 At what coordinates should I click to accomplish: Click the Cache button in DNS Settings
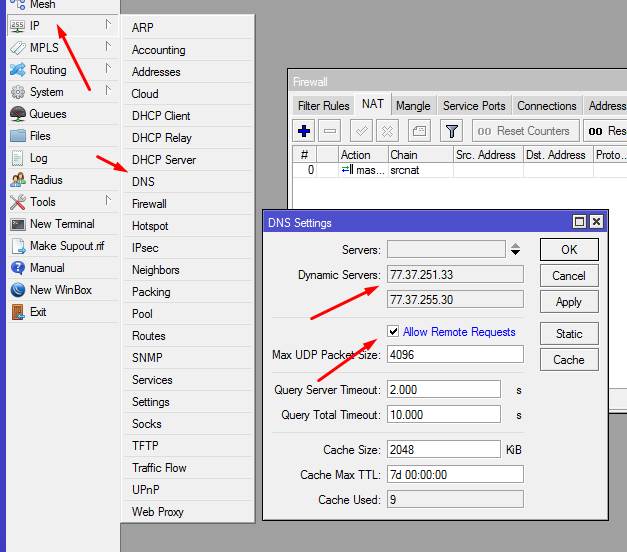click(x=569, y=360)
